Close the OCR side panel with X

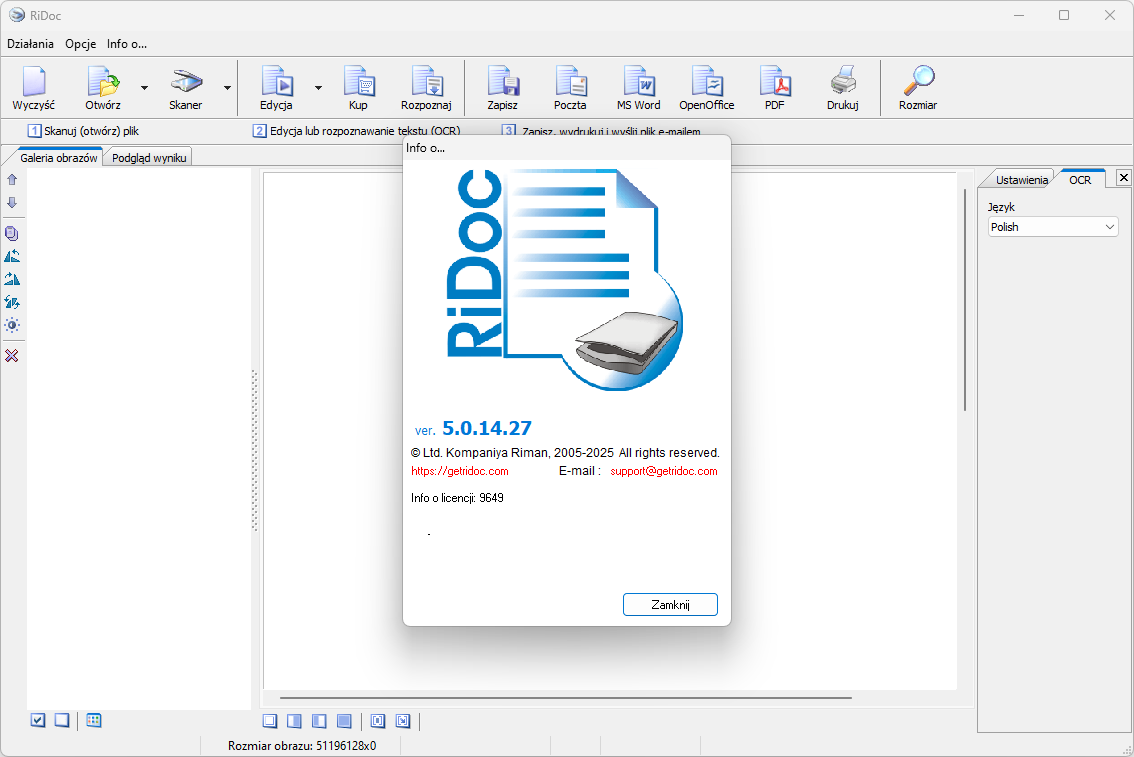[x=1123, y=177]
